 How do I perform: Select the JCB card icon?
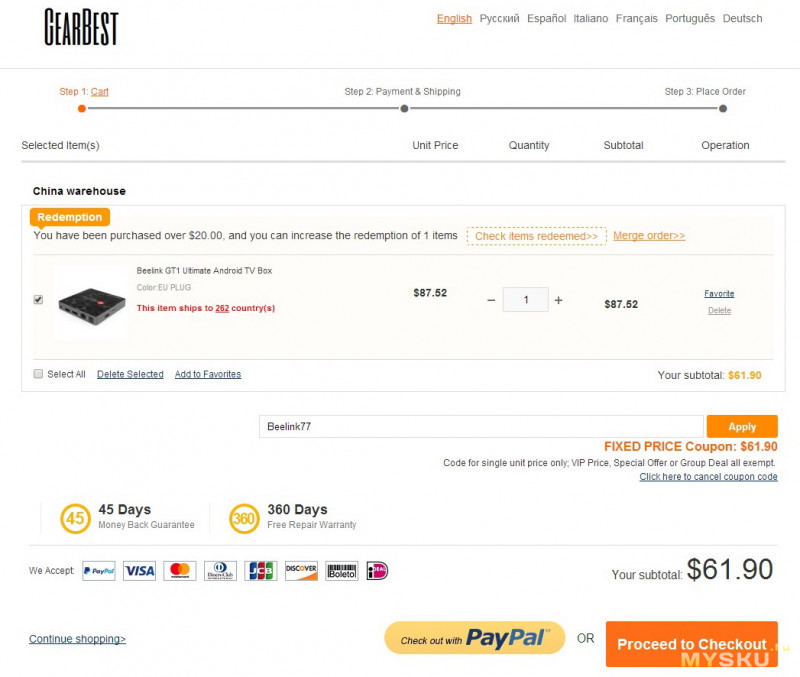tap(261, 571)
